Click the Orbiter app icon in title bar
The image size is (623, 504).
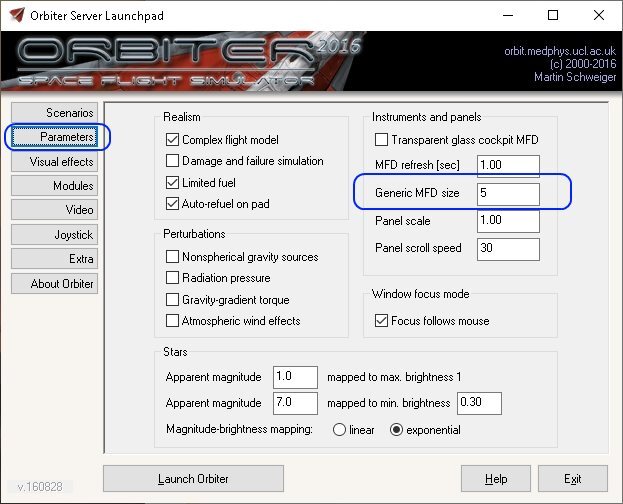[16, 16]
